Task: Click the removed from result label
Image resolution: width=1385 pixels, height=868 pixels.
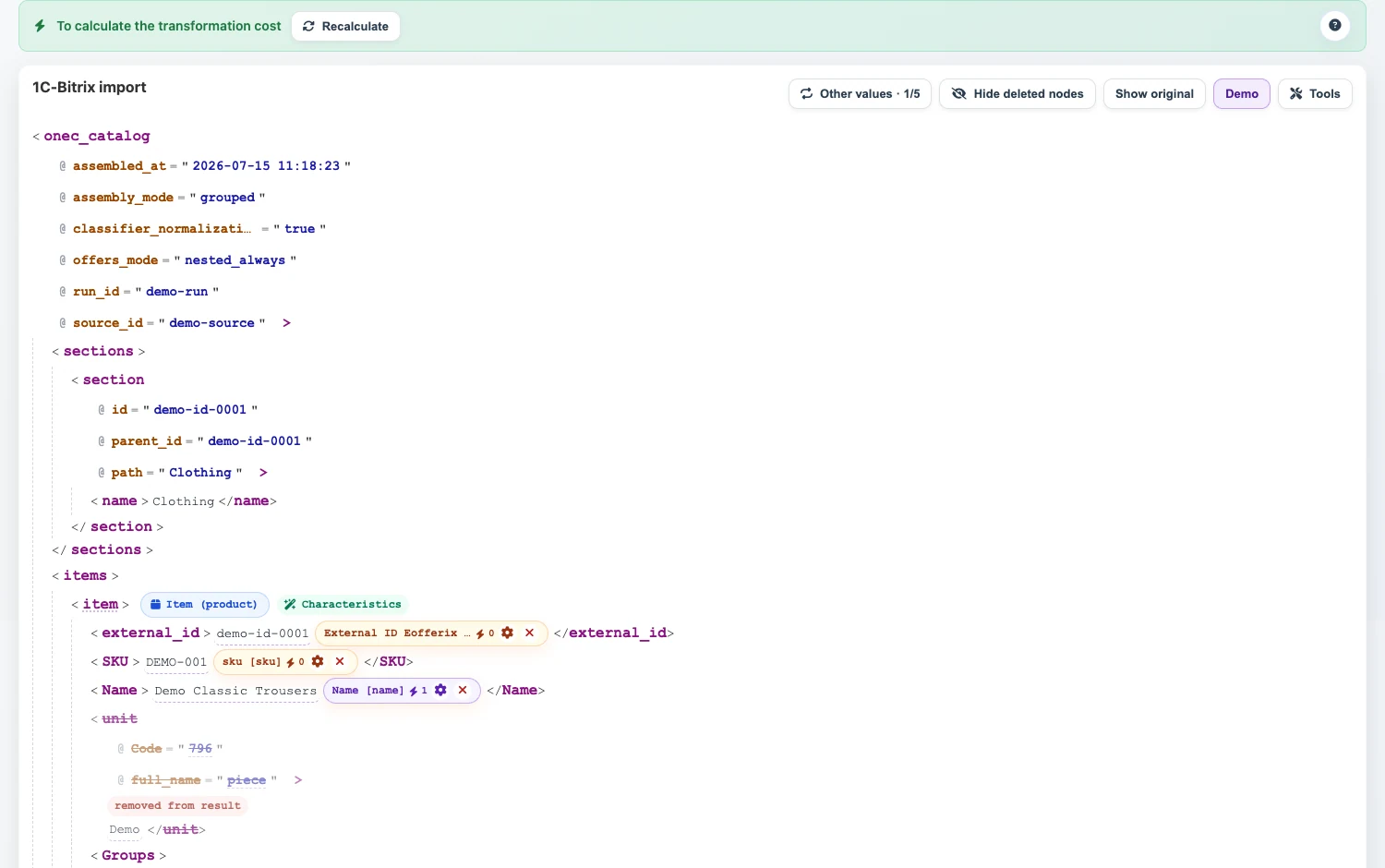Action: (x=177, y=805)
